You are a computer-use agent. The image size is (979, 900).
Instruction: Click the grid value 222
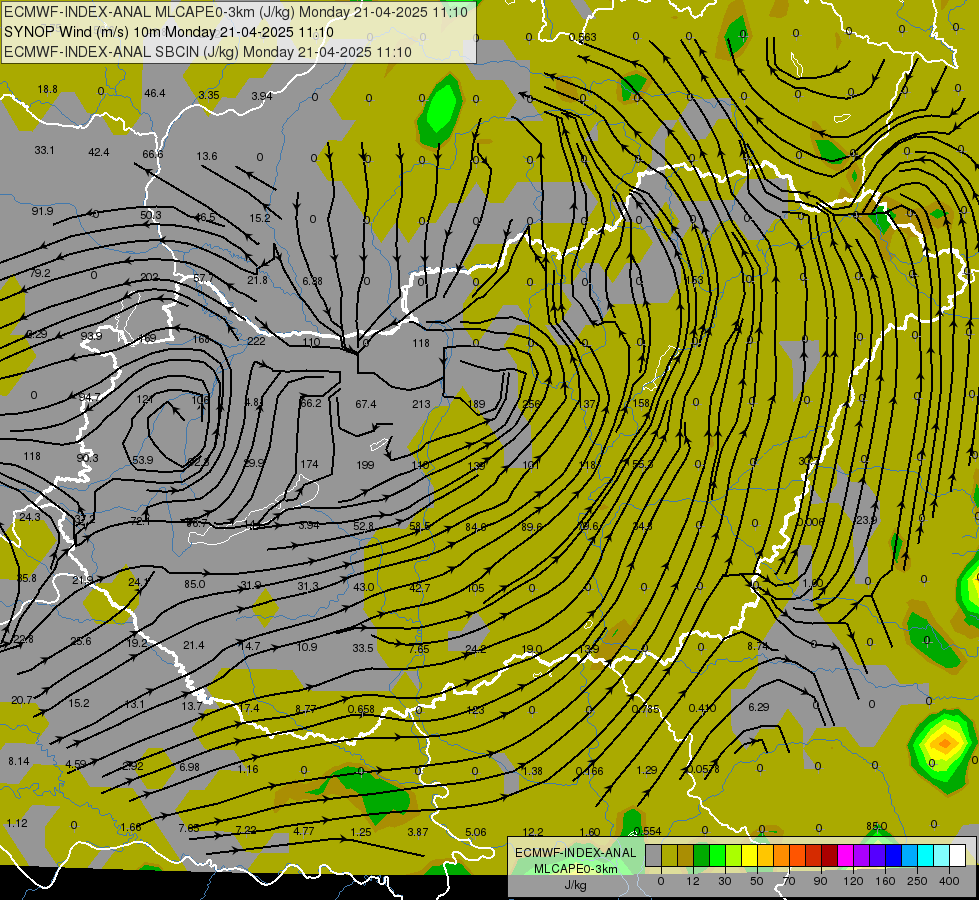(x=256, y=341)
